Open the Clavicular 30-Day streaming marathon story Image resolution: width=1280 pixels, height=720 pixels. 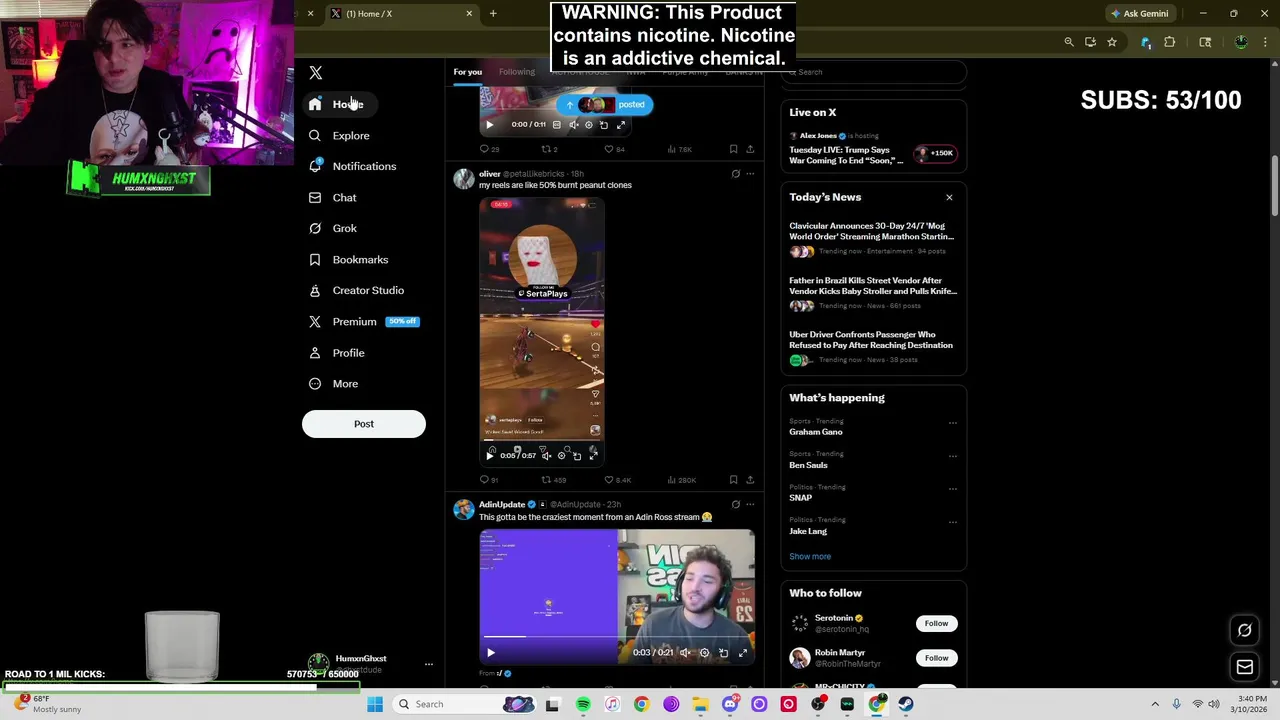click(x=873, y=238)
